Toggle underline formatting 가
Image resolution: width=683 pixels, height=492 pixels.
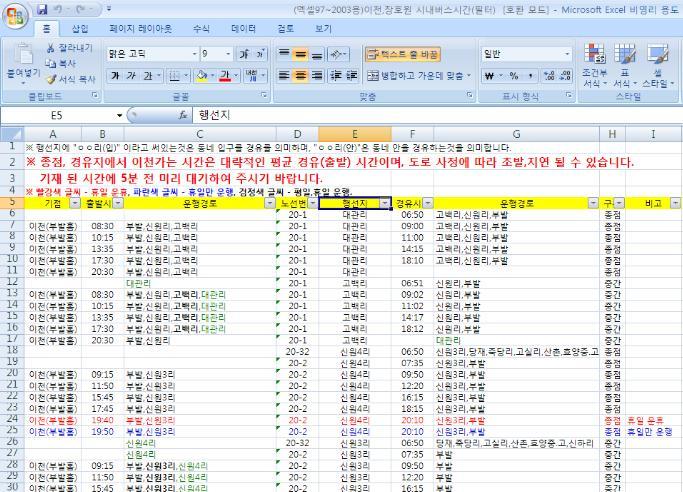click(148, 76)
